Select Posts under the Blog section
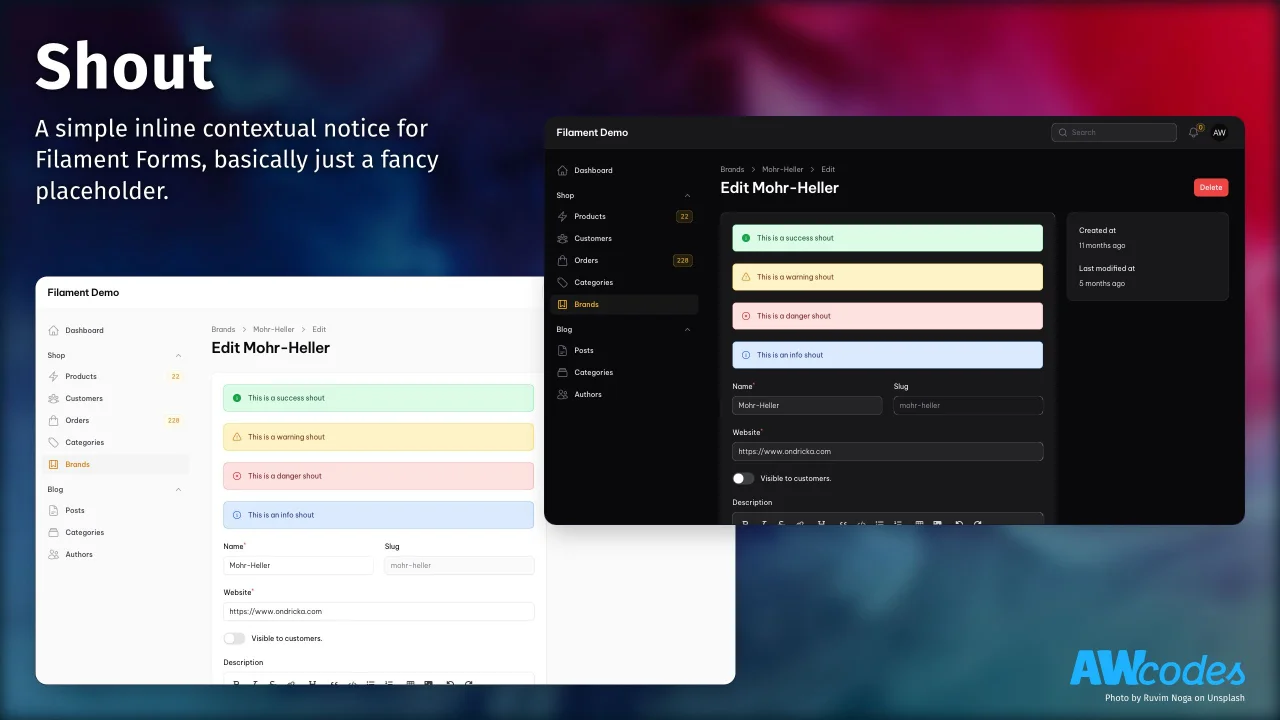 point(585,350)
